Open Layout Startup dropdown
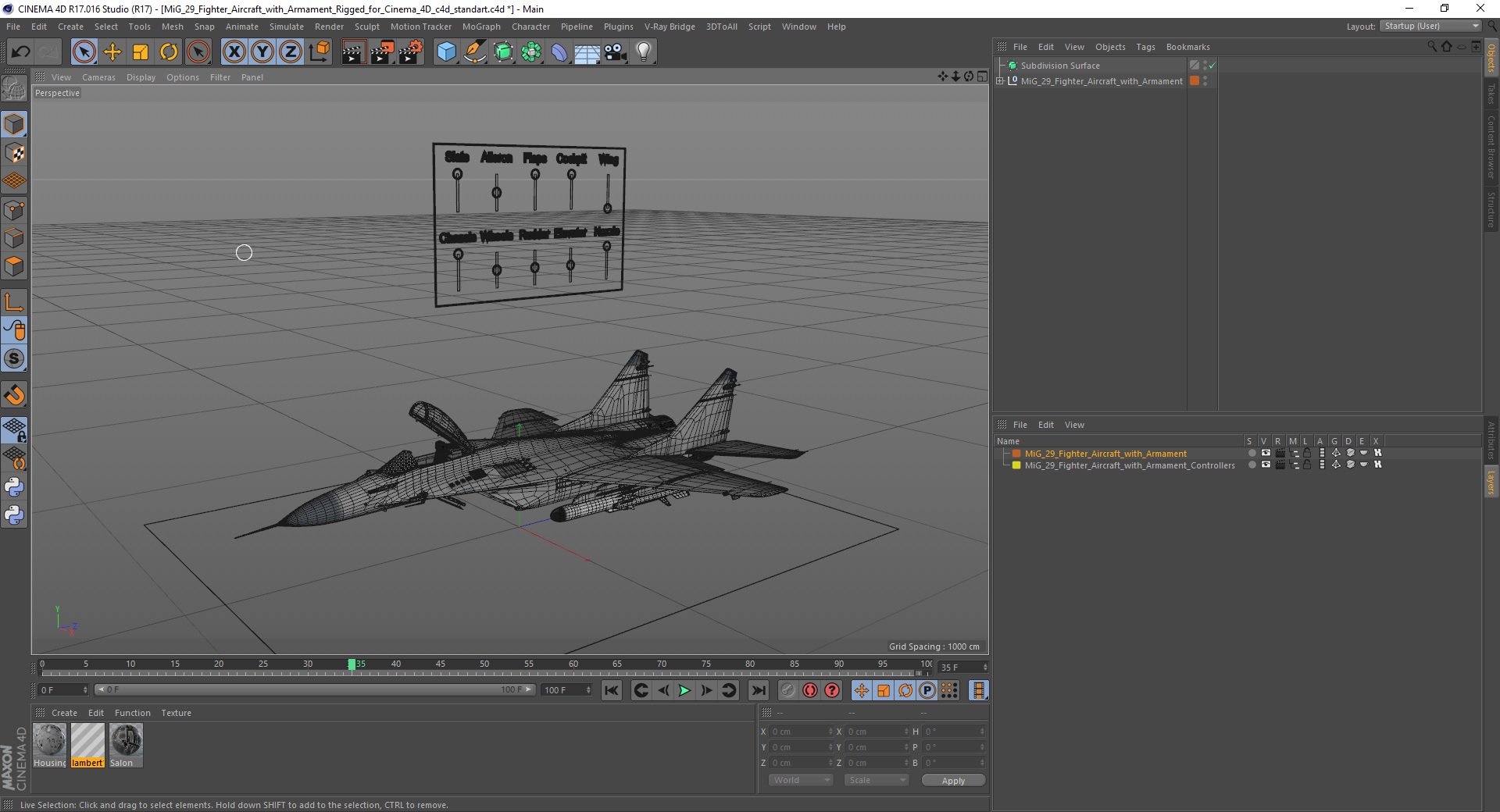1500x812 pixels. coord(1430,26)
